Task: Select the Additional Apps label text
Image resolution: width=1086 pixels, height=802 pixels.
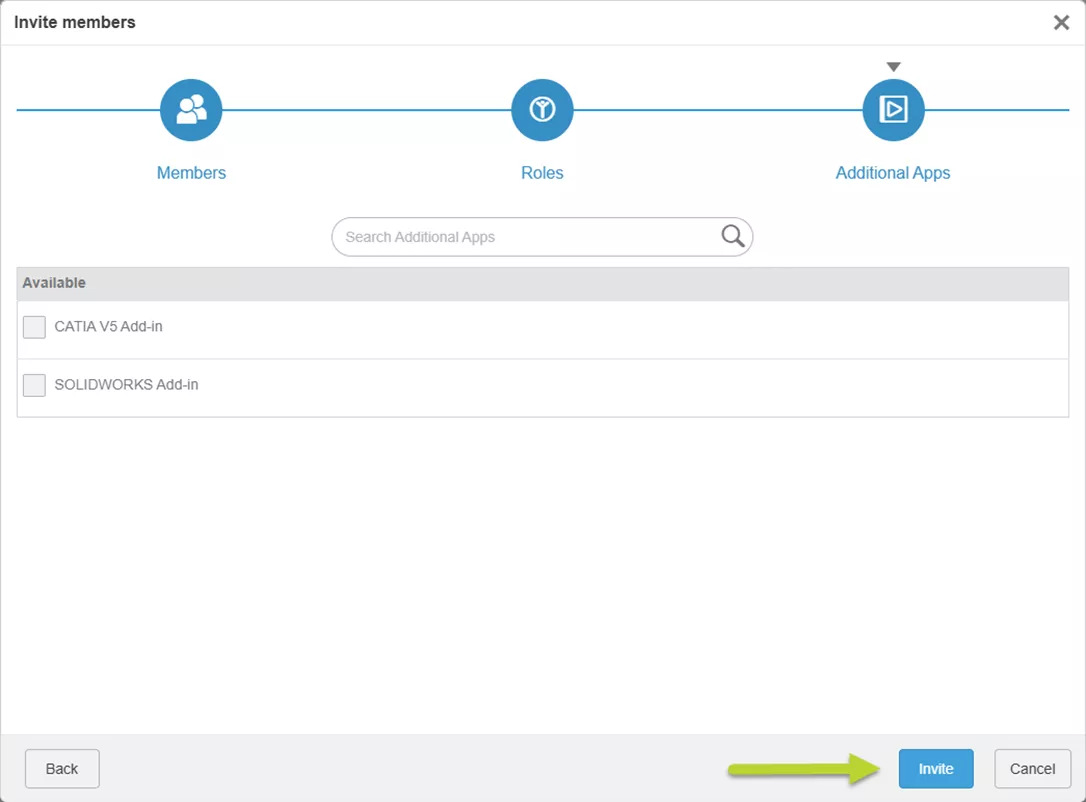Action: tap(893, 172)
